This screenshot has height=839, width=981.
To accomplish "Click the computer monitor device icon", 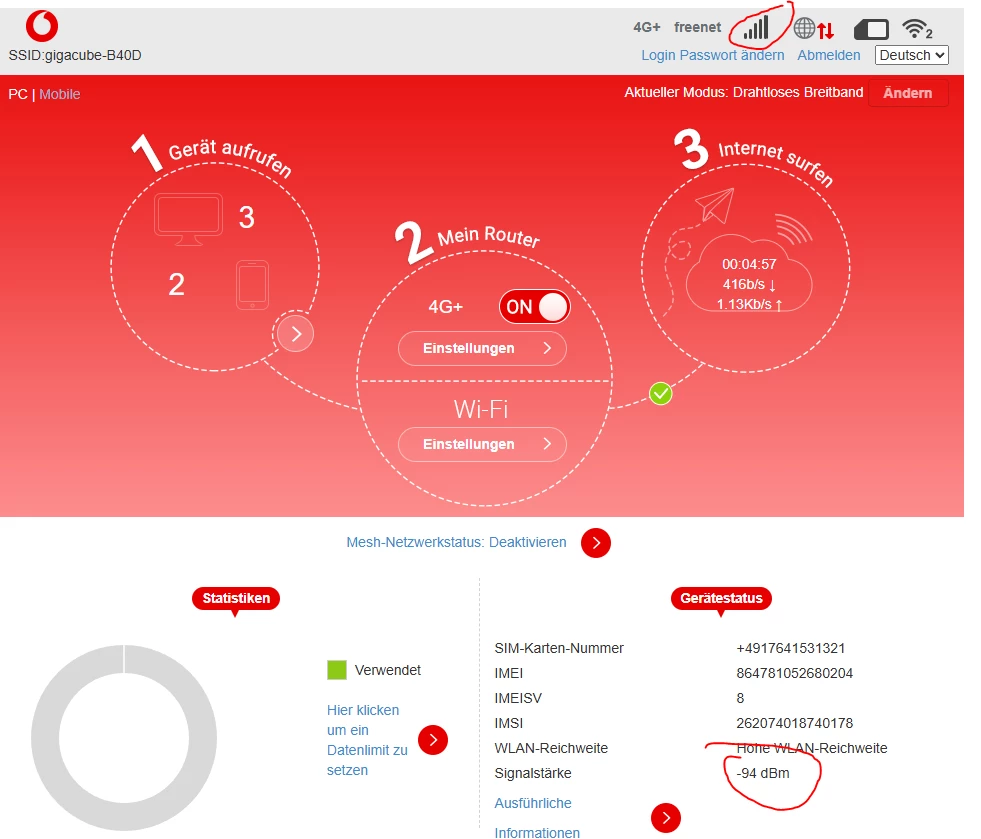I will [188, 219].
